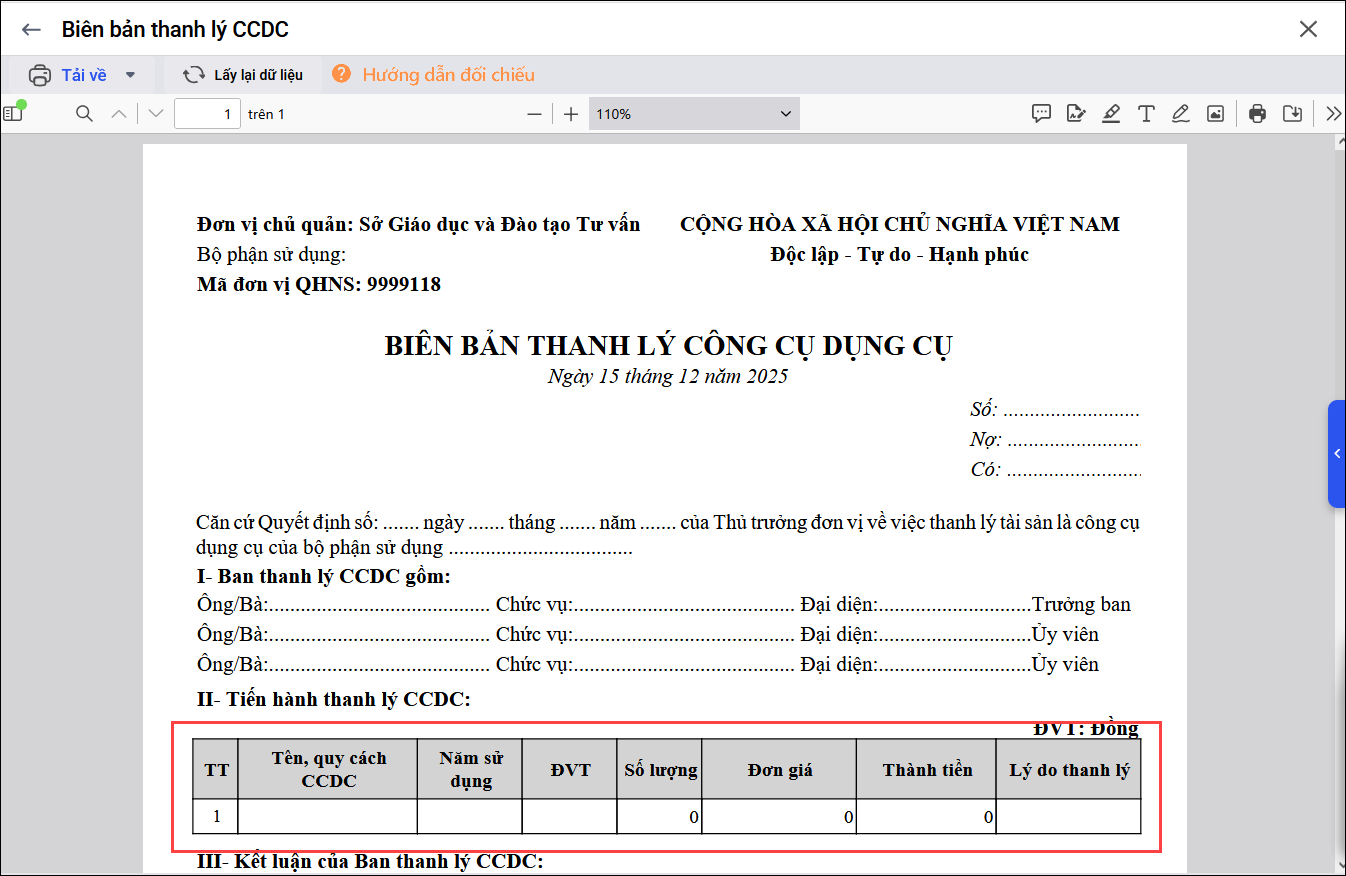Select the comment annotation tool
The height and width of the screenshot is (876, 1346).
pyautogui.click(x=1041, y=114)
